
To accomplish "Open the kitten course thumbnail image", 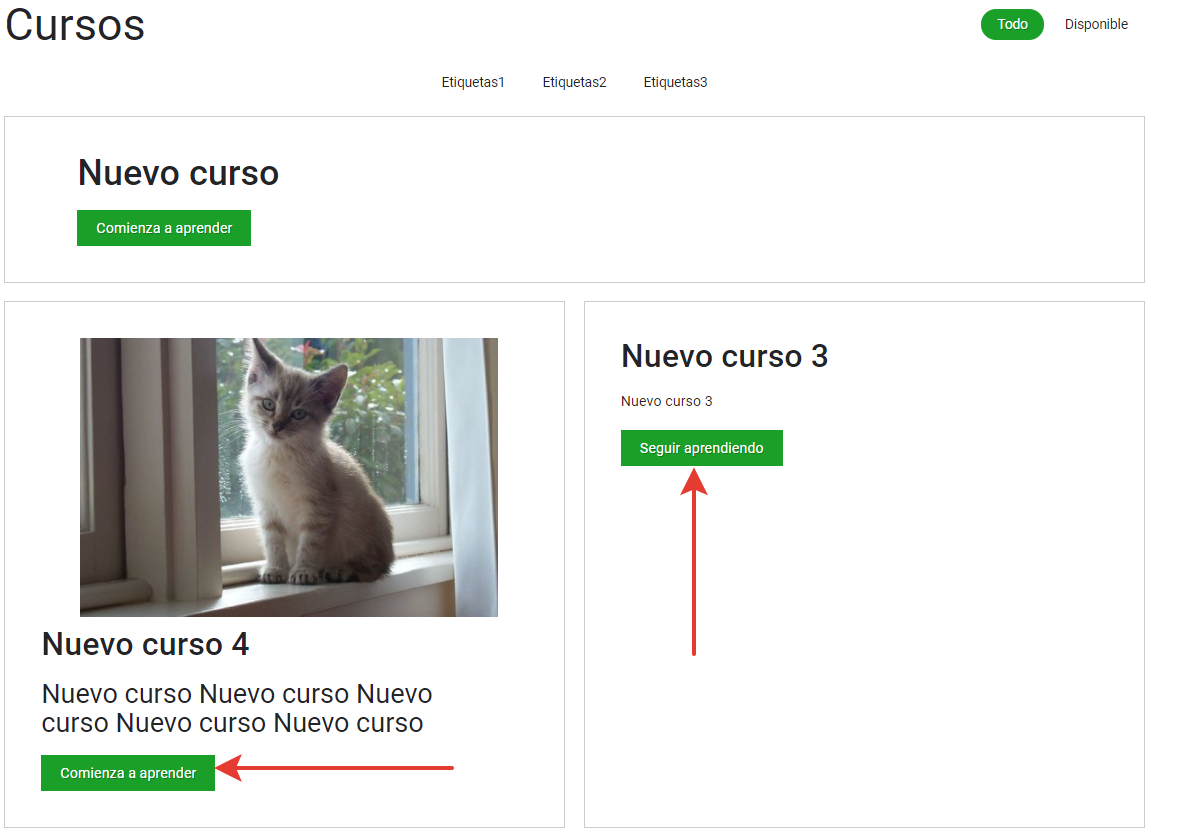I will pyautogui.click(x=289, y=477).
